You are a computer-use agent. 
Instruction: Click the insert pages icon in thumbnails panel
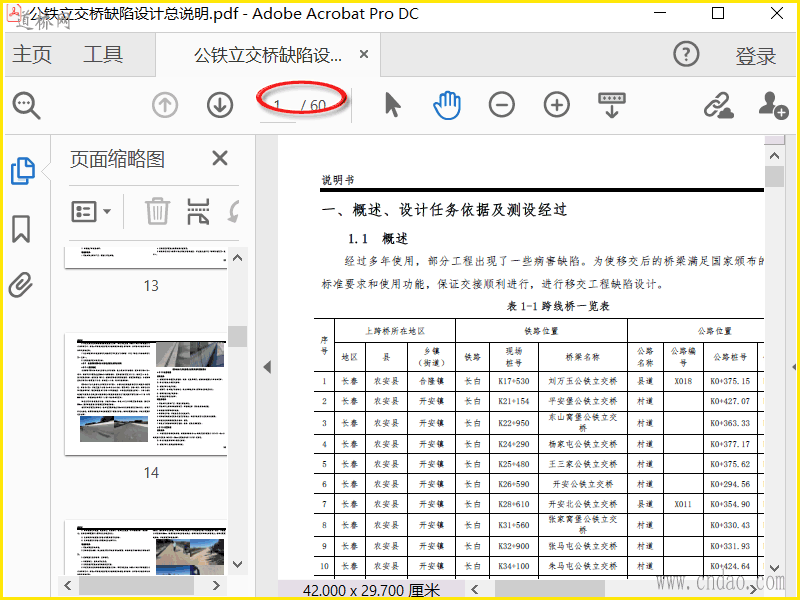[198, 211]
